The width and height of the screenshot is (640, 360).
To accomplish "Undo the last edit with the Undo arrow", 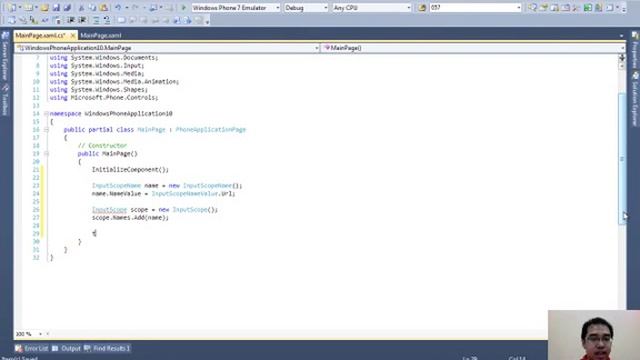I will [x=118, y=8].
